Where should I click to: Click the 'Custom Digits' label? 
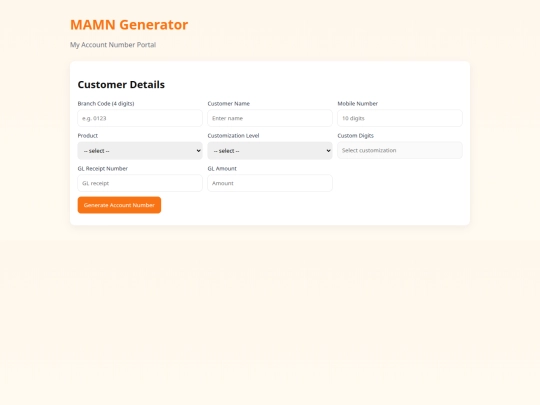point(355,136)
